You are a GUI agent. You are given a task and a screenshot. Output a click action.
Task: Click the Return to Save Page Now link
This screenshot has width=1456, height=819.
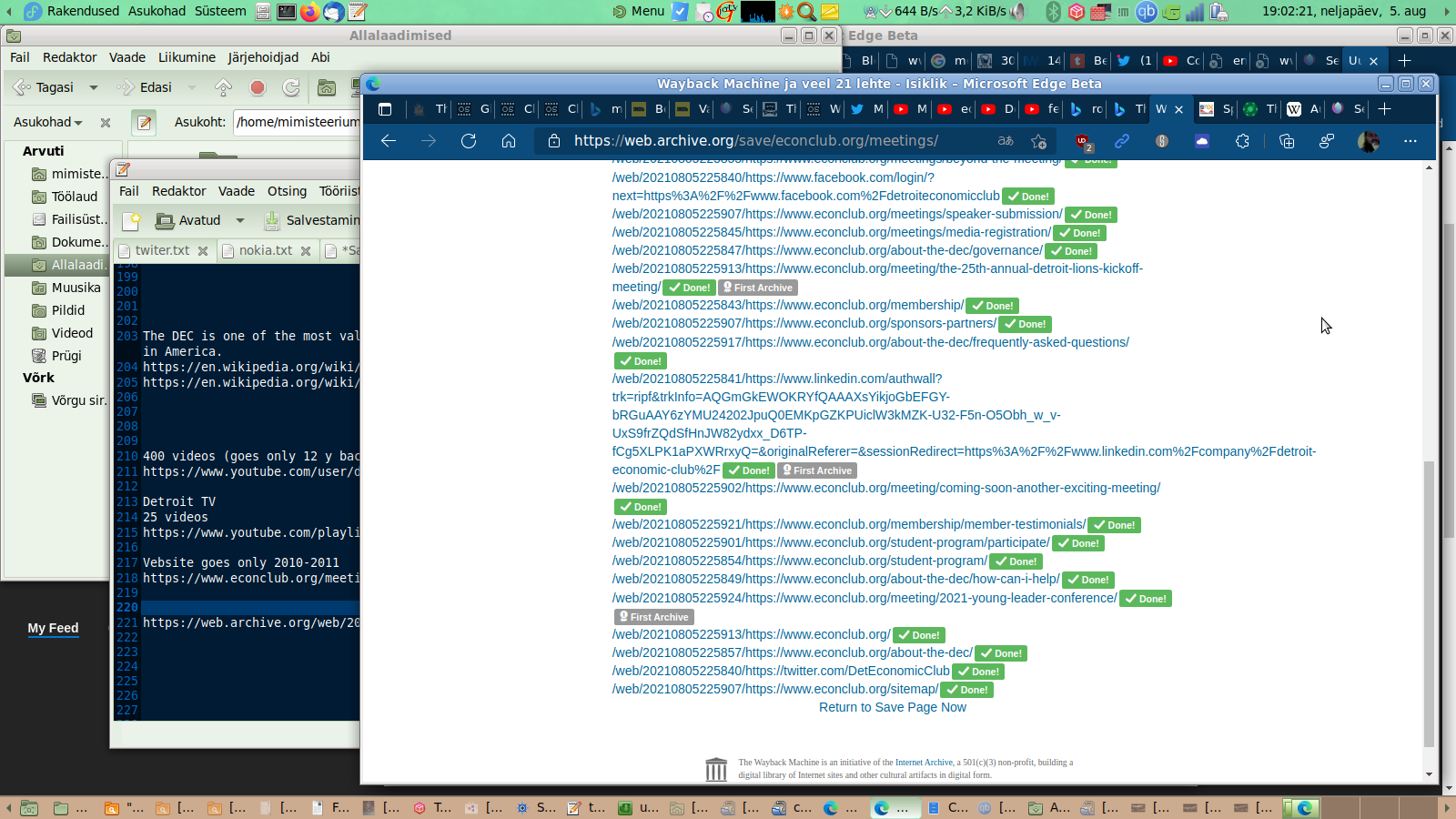[893, 707]
